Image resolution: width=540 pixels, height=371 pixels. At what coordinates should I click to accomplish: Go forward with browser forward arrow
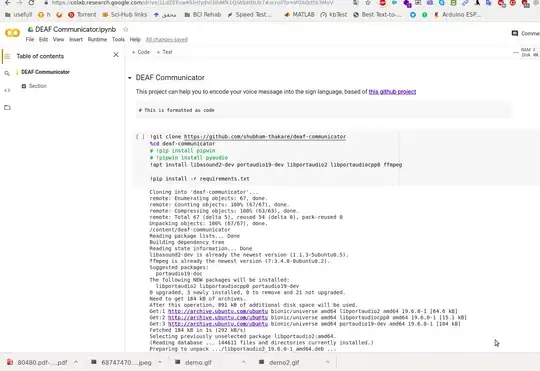point(19,3)
